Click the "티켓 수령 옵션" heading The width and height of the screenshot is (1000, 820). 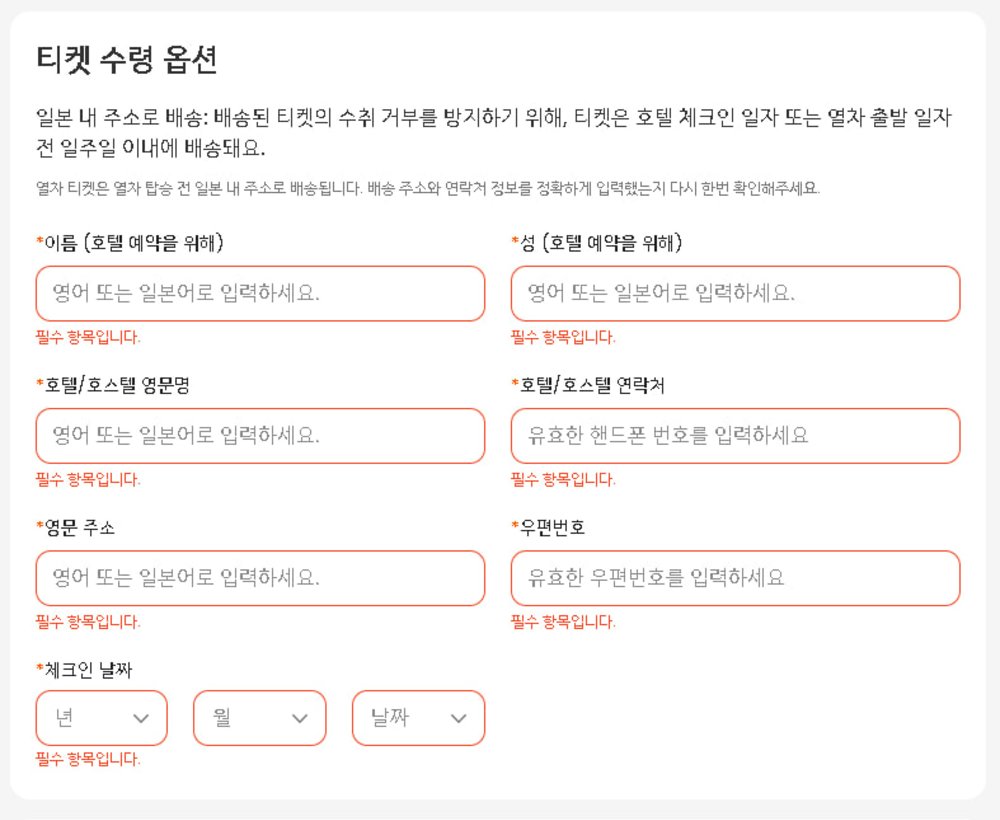click(126, 61)
